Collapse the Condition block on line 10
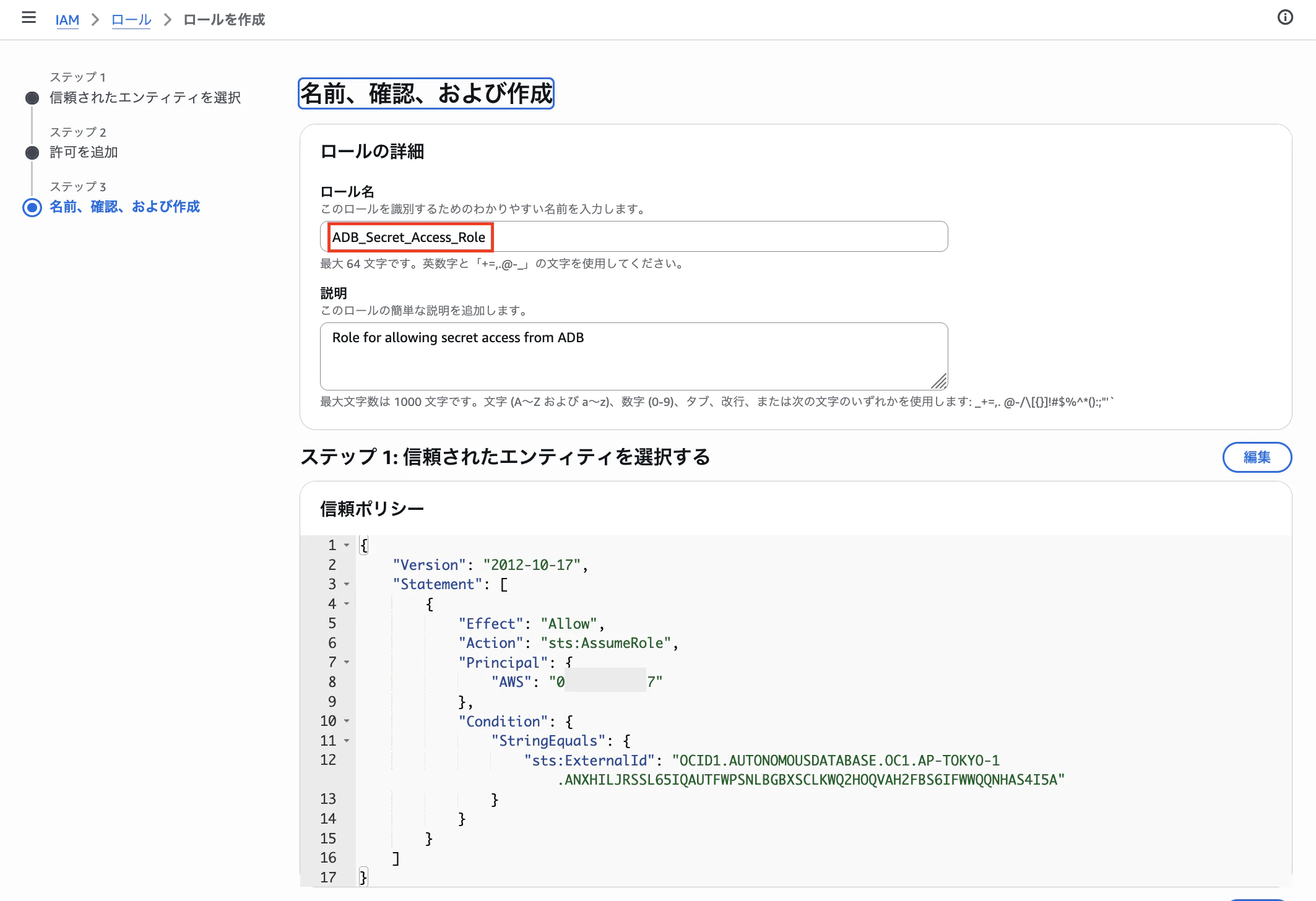1316x901 pixels. tap(346, 721)
